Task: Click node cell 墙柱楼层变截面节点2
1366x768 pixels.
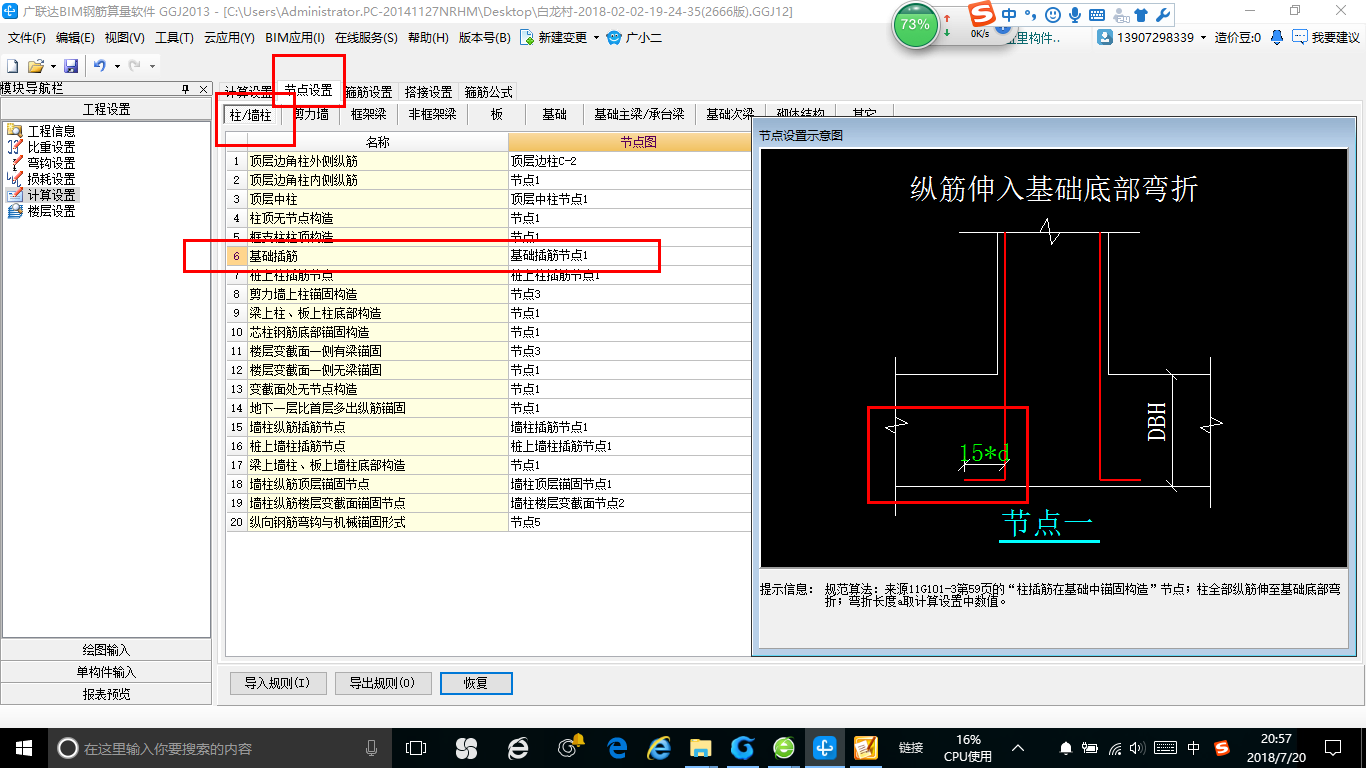Action: (629, 503)
